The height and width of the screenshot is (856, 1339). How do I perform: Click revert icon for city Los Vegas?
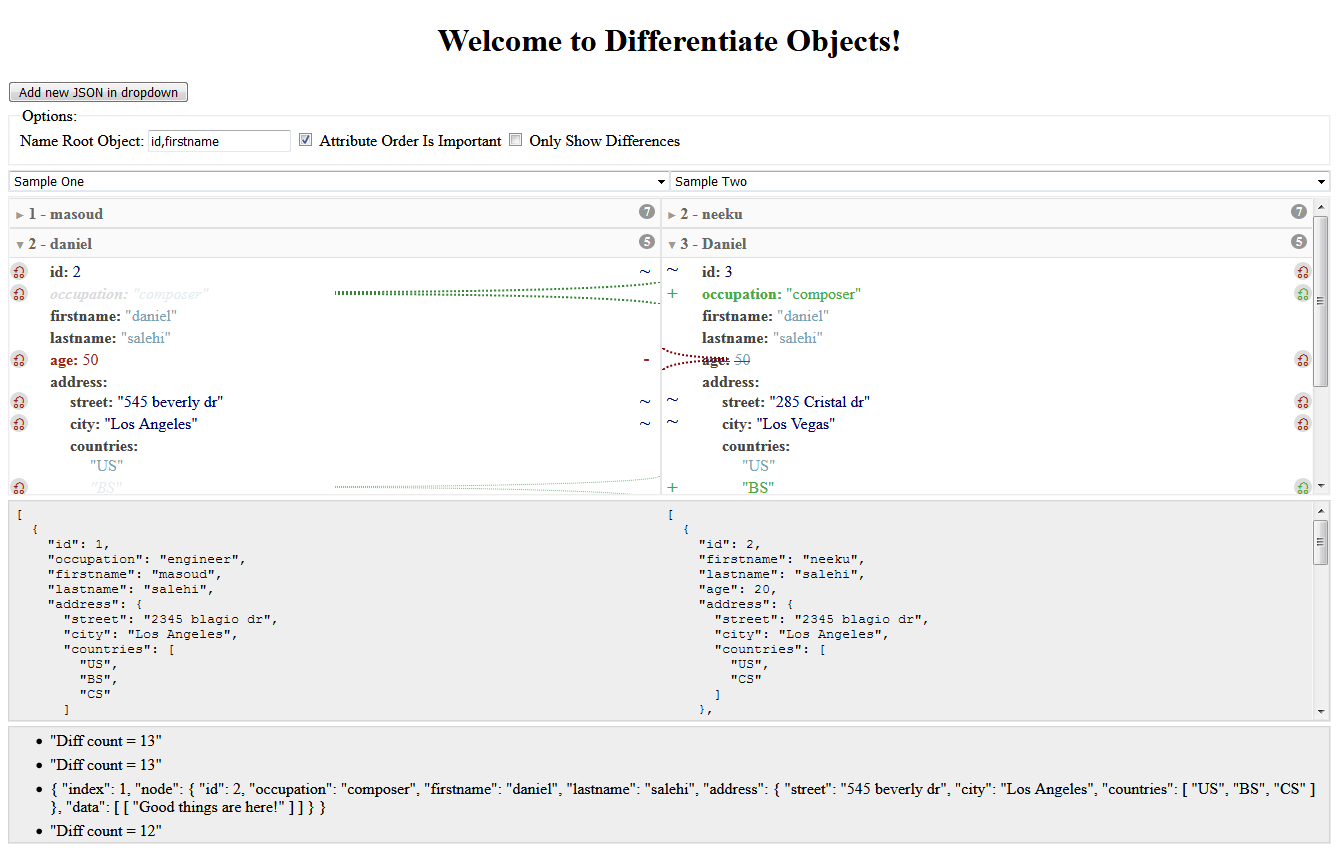coord(1302,424)
